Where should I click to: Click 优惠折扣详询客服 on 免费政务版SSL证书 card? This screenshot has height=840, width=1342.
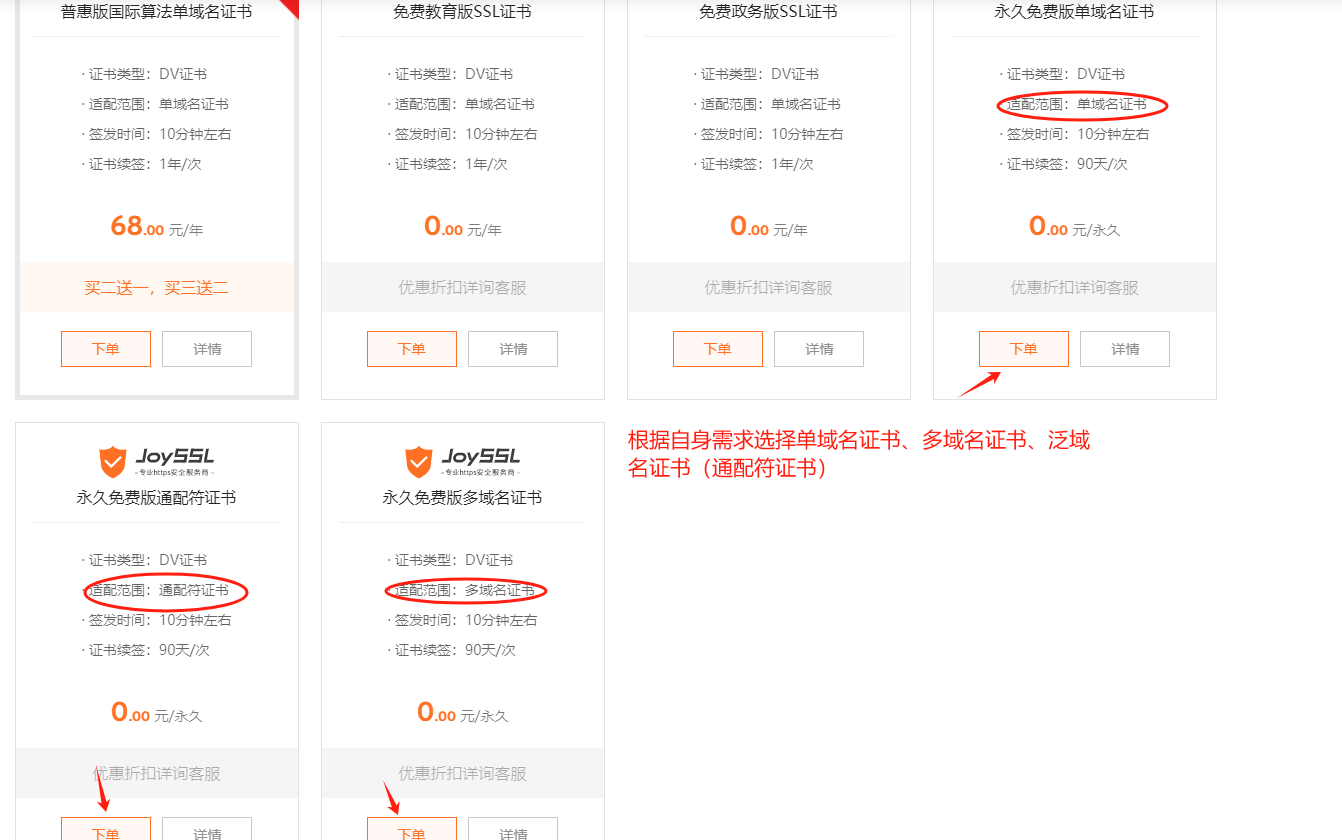click(x=769, y=288)
